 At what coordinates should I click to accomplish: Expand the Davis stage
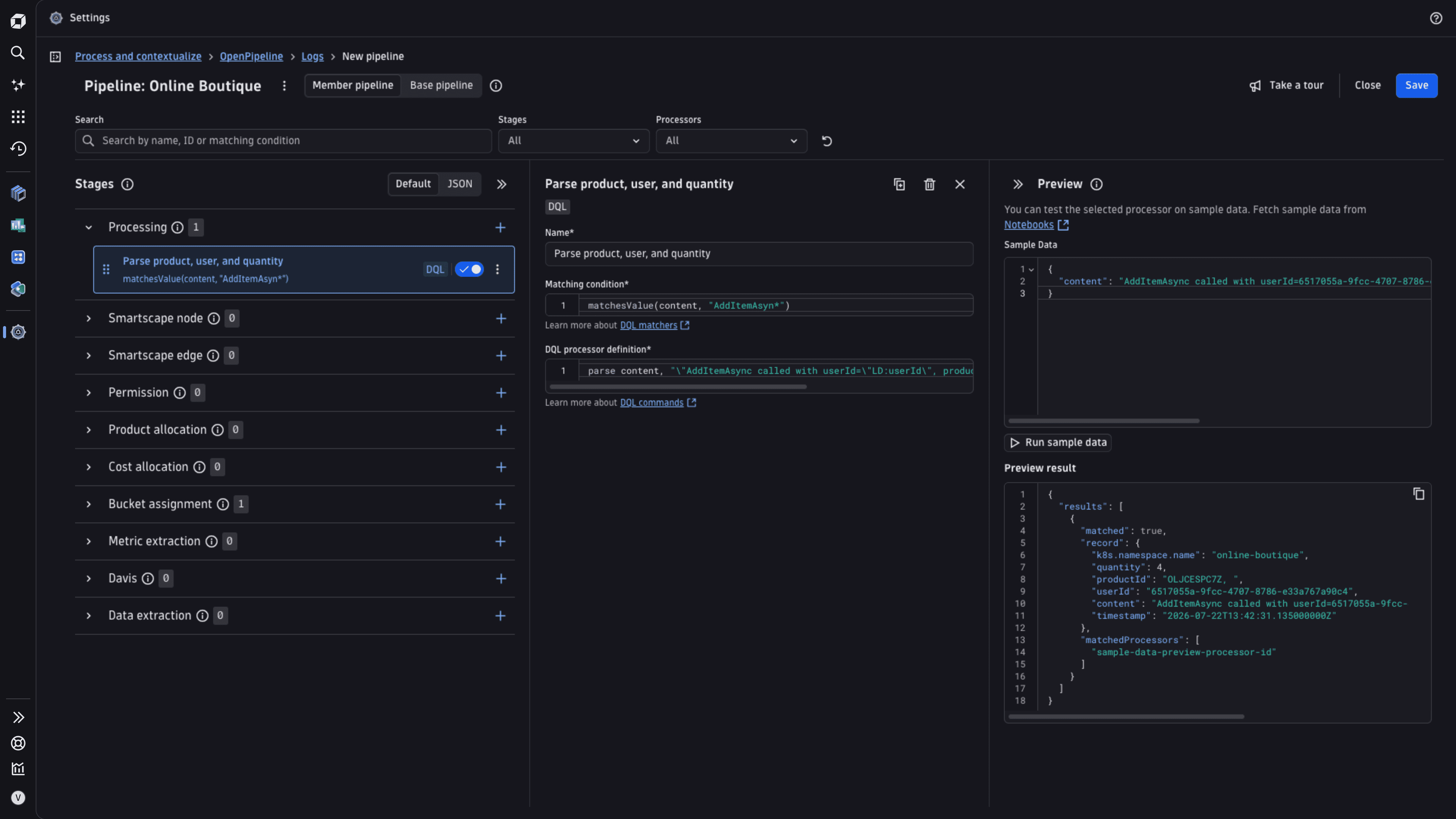89,578
